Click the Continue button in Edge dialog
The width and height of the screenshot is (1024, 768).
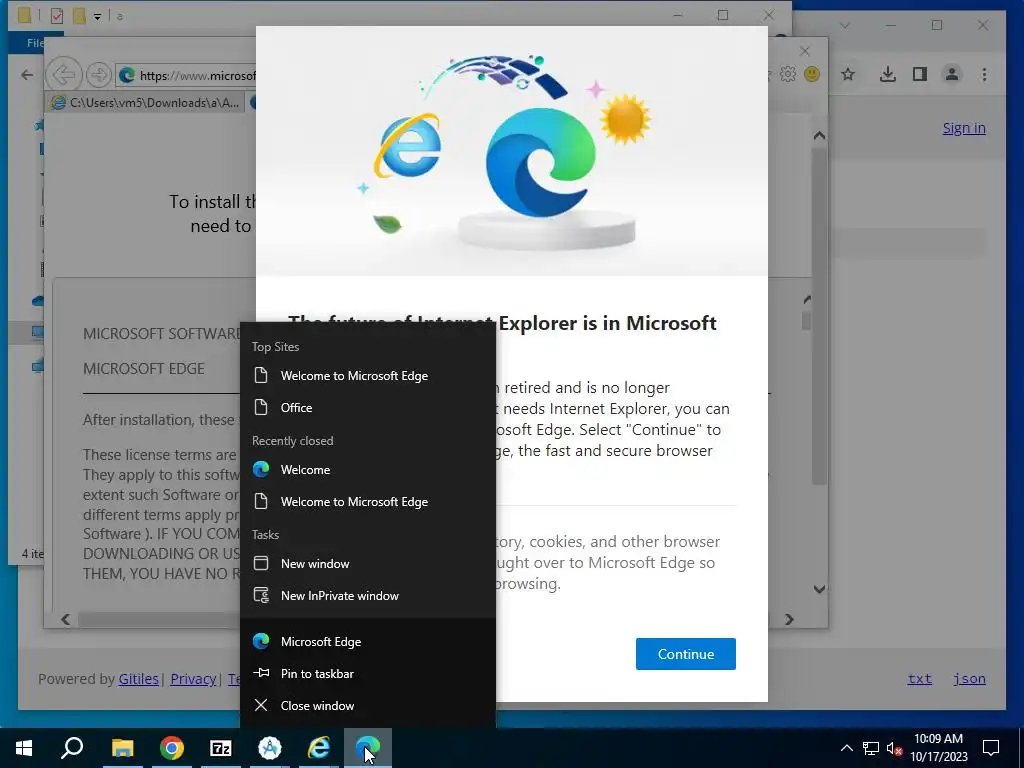coord(686,654)
